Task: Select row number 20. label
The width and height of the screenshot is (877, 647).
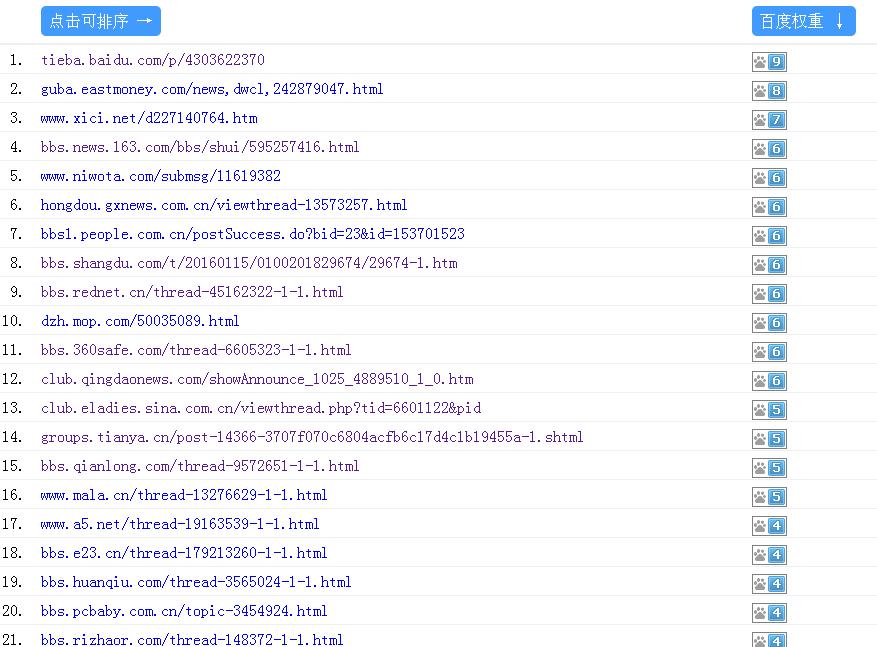Action: (12, 611)
